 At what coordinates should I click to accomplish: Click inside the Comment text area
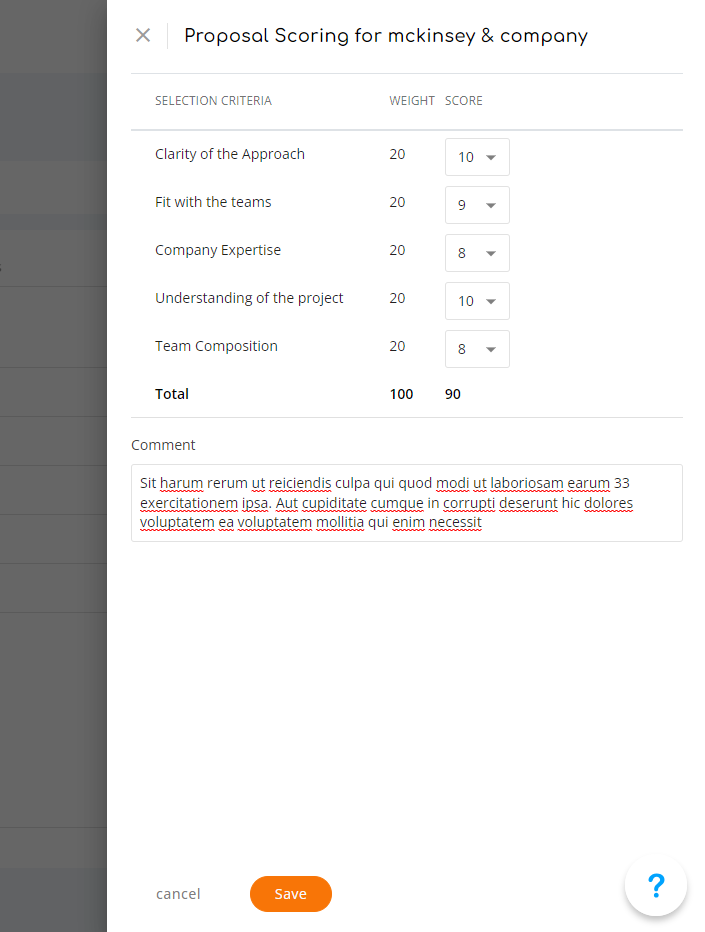(x=407, y=503)
